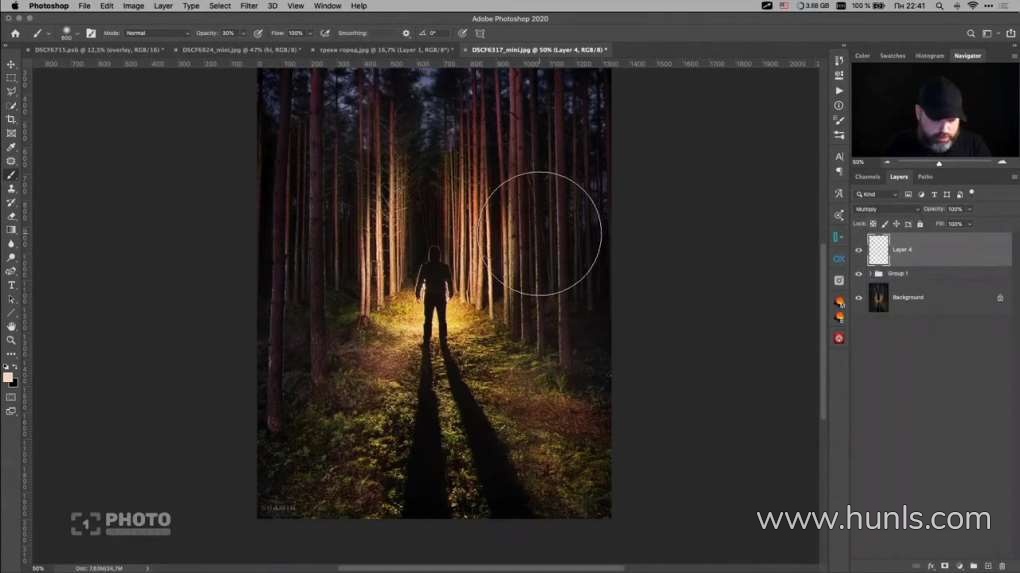Screen dimensions: 1020x573
Task: Select the Hand tool
Action: point(11,326)
